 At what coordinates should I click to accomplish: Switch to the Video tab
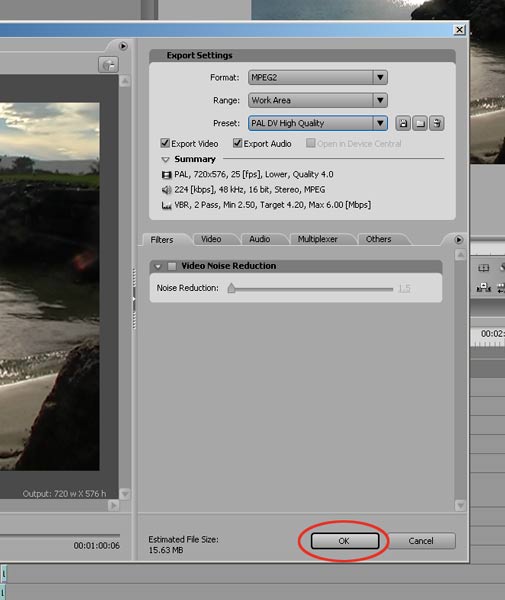point(211,239)
